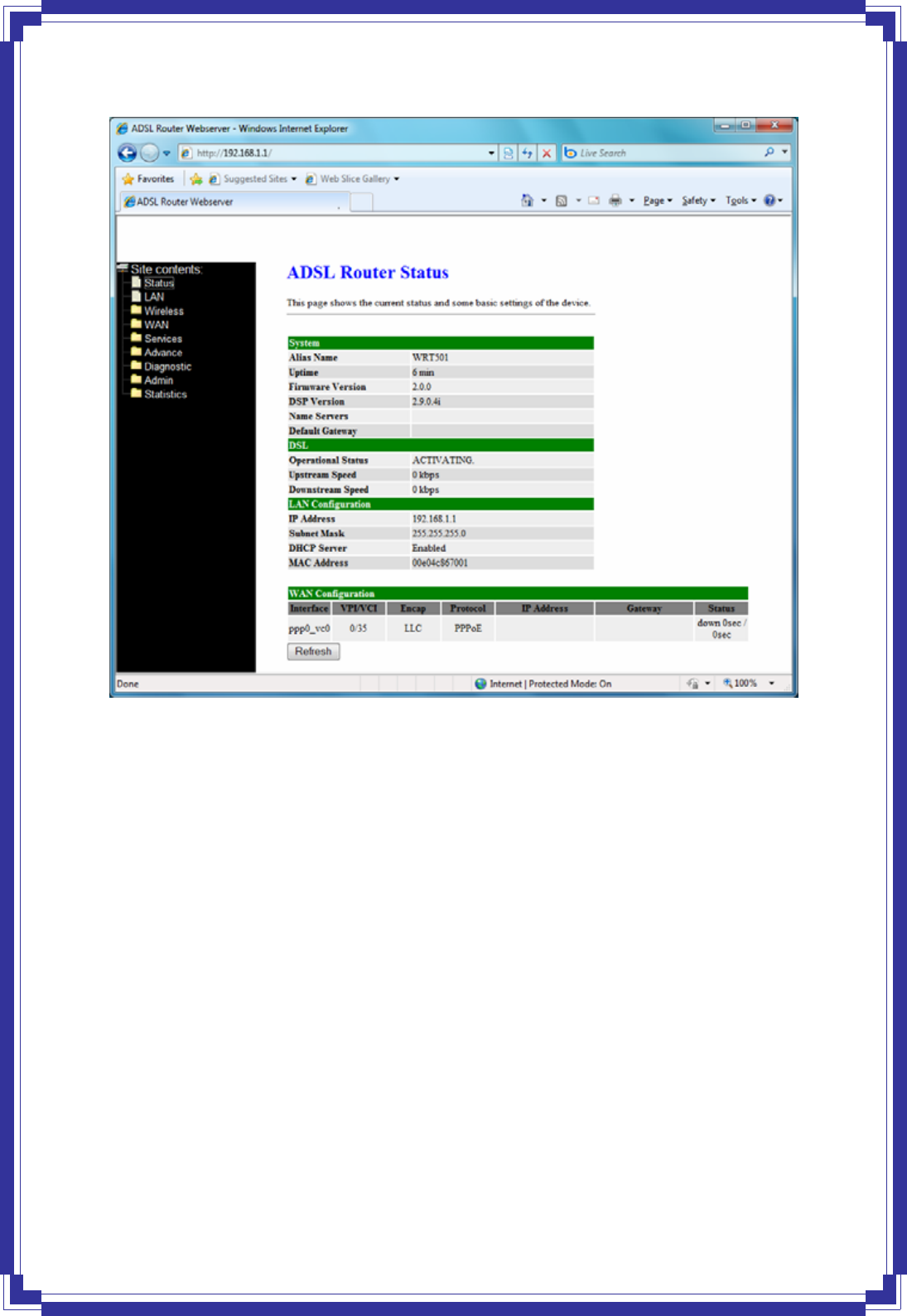Open the Page menu
This screenshot has width=907, height=1316.
click(658, 201)
